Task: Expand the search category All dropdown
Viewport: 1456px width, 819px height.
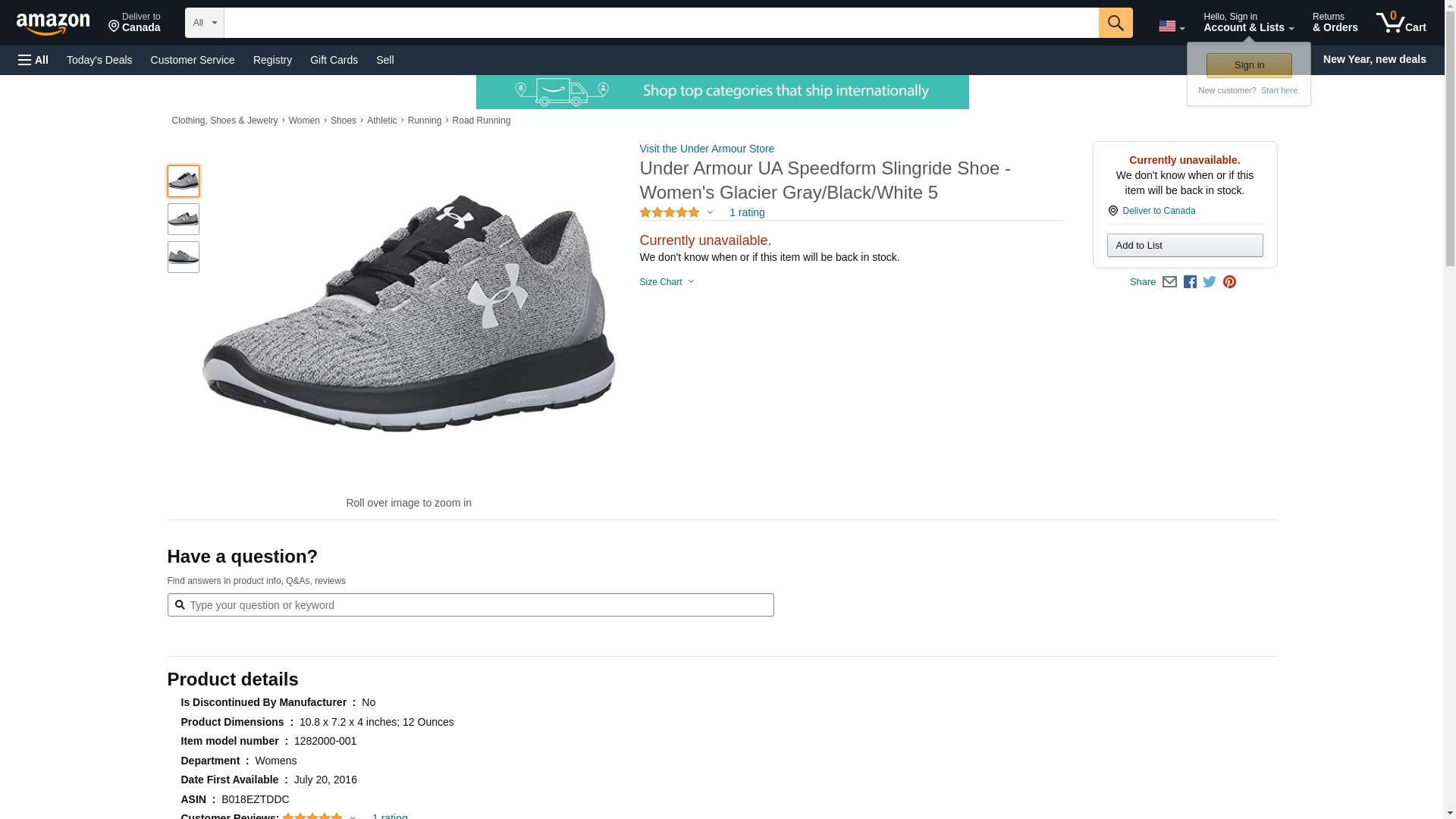Action: tap(204, 23)
